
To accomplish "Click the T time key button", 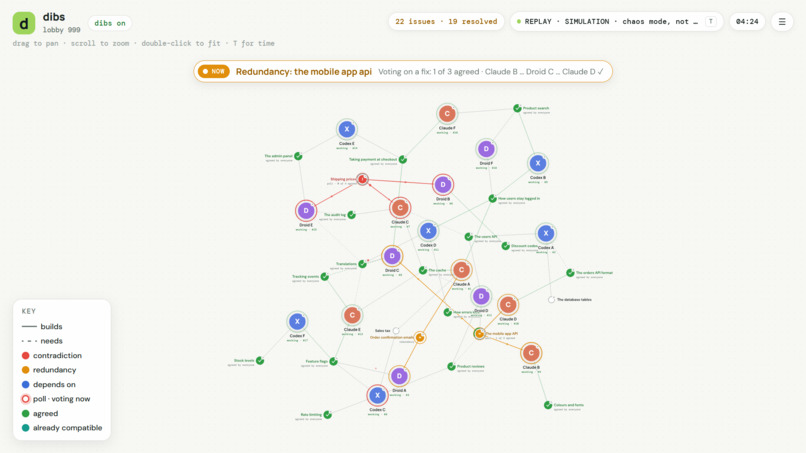I will point(711,22).
